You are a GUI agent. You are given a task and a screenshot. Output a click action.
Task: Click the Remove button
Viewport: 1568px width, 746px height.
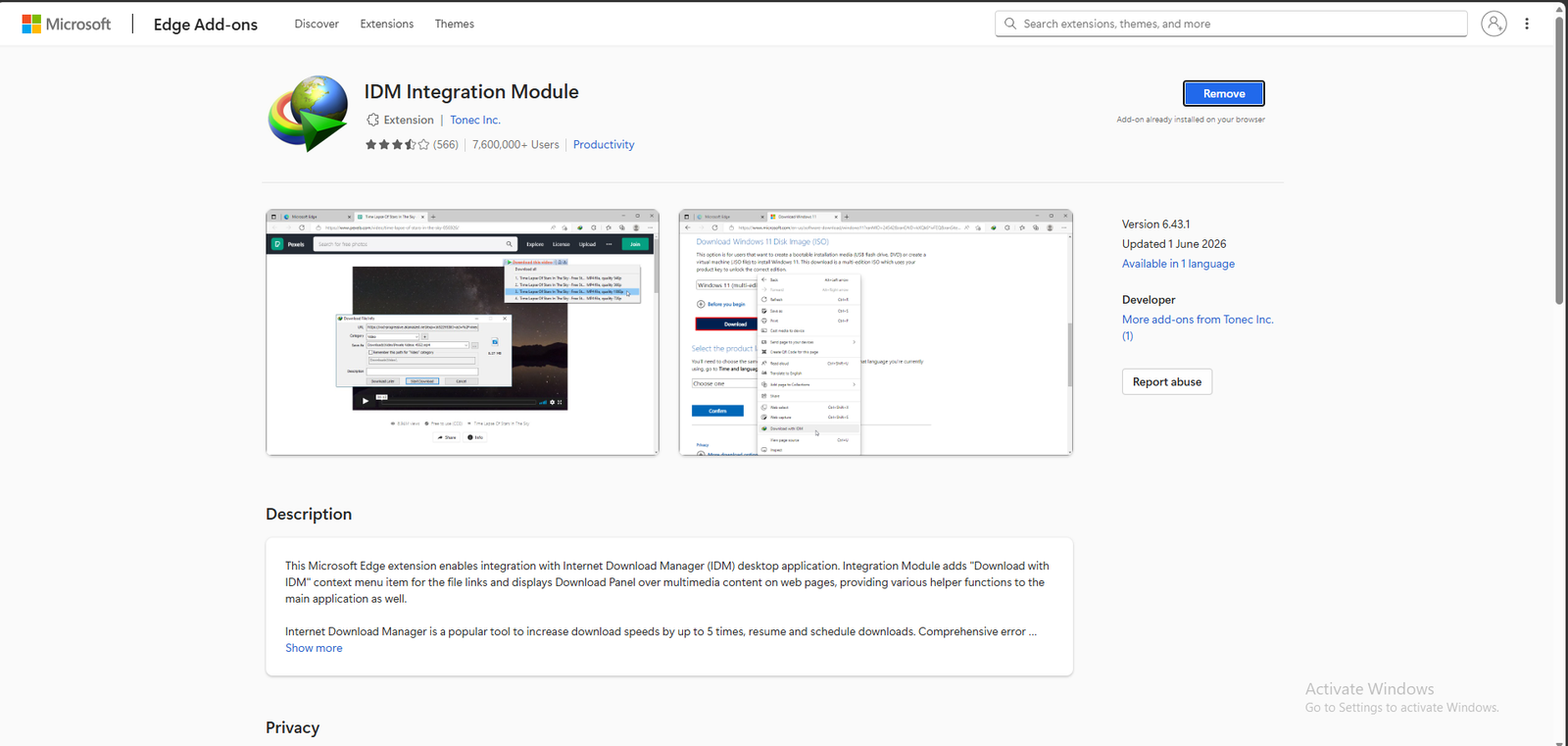(1224, 93)
